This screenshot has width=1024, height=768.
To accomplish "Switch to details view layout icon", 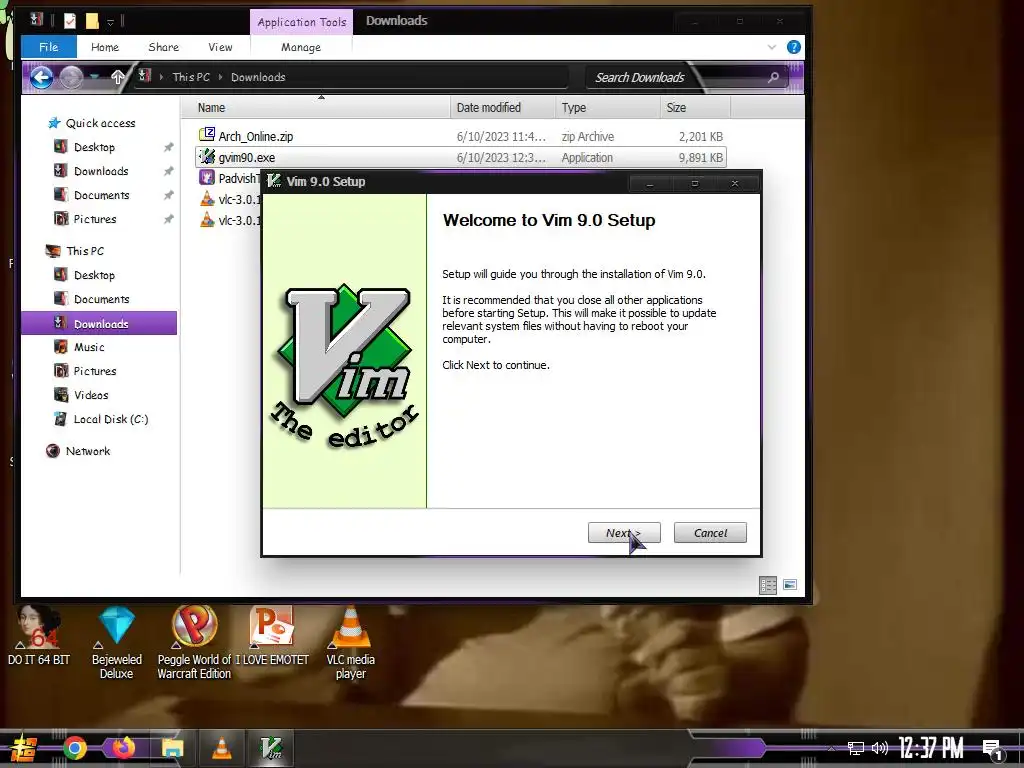I will pyautogui.click(x=768, y=585).
